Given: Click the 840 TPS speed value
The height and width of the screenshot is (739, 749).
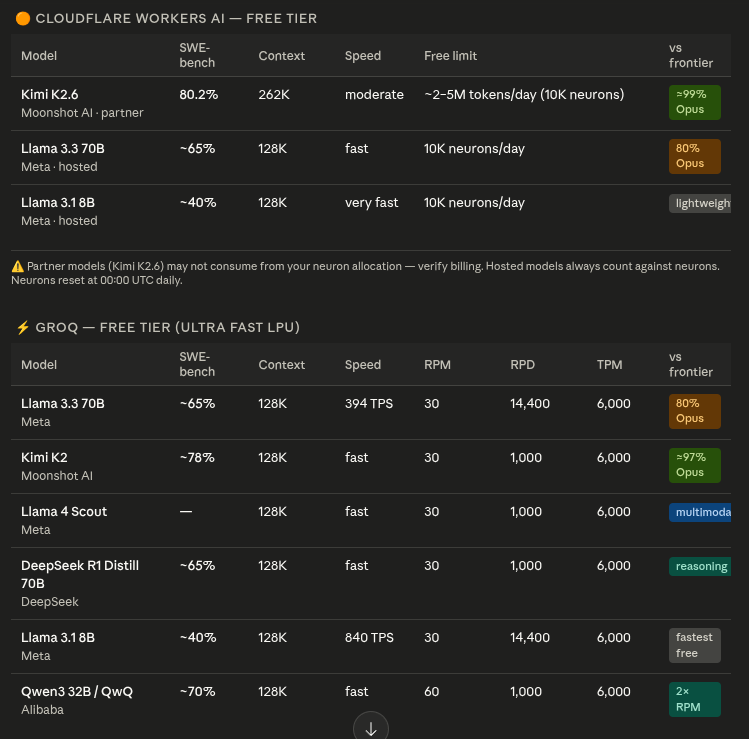Looking at the screenshot, I should click(x=369, y=638).
